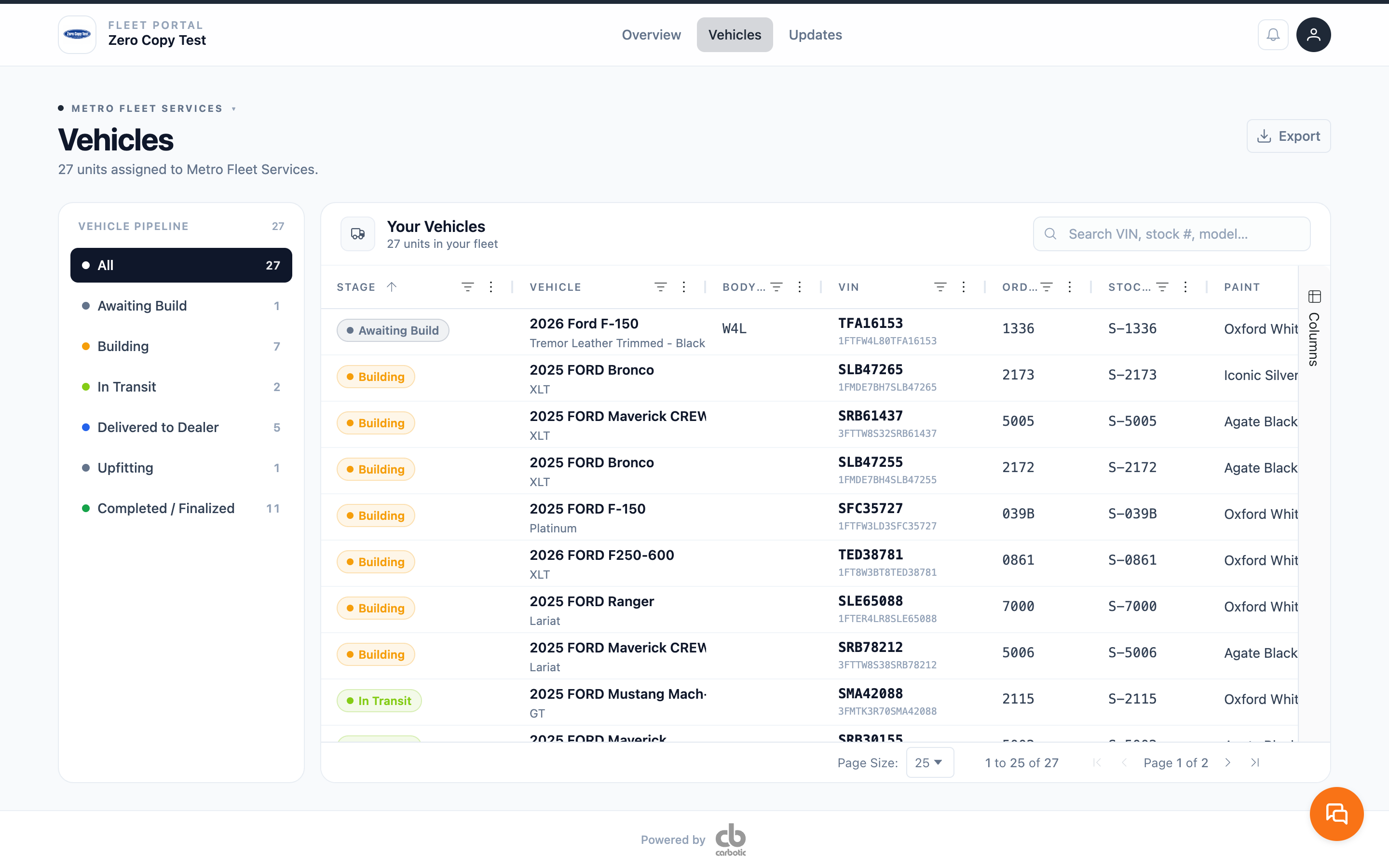Open the Body column options menu

point(800,286)
